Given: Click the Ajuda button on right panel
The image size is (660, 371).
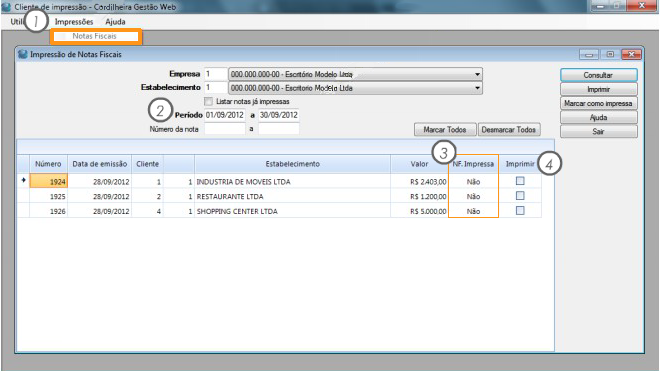Looking at the screenshot, I should pyautogui.click(x=598, y=117).
